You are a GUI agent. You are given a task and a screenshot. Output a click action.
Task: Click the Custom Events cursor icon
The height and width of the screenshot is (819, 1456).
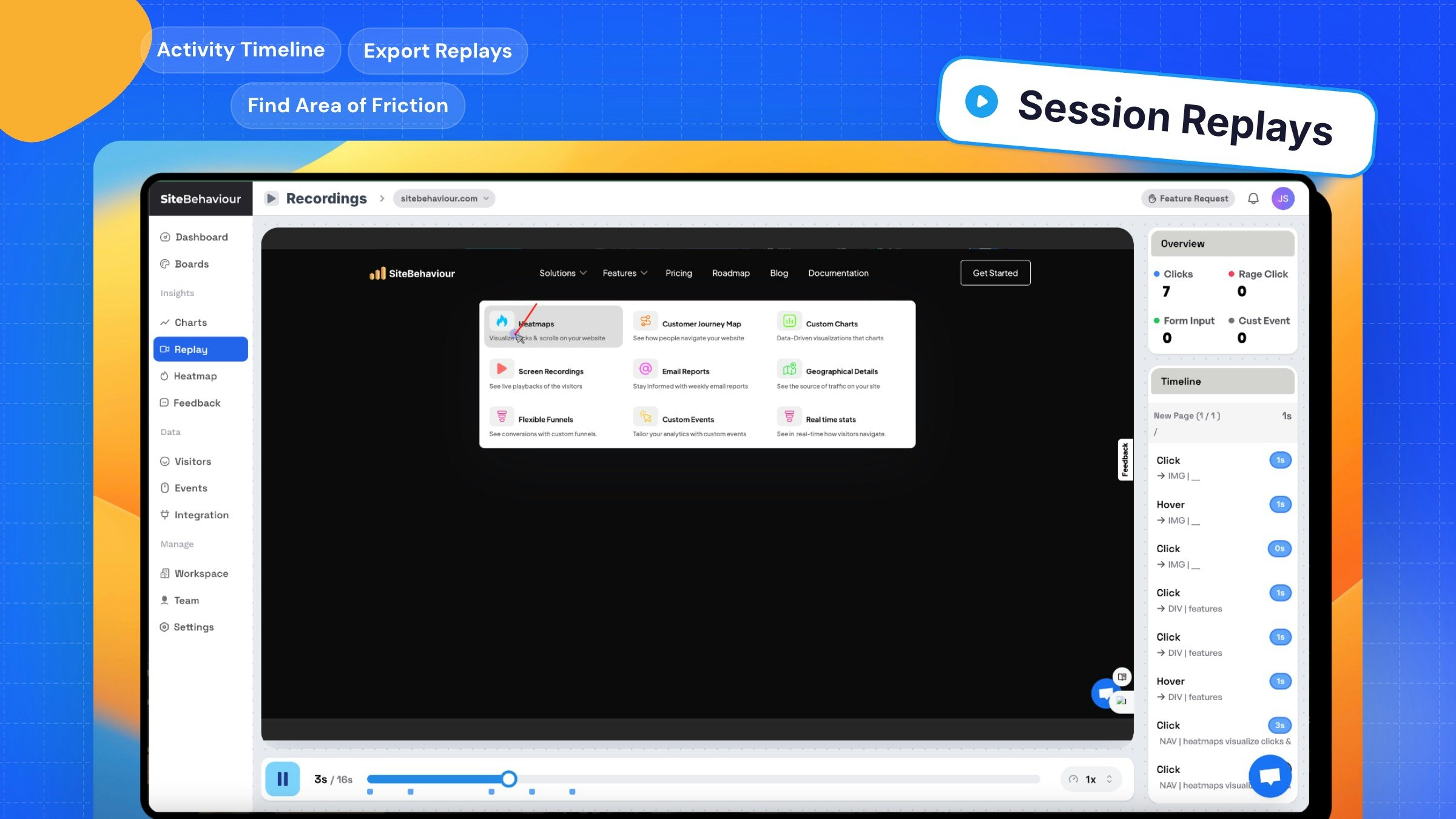(x=645, y=416)
